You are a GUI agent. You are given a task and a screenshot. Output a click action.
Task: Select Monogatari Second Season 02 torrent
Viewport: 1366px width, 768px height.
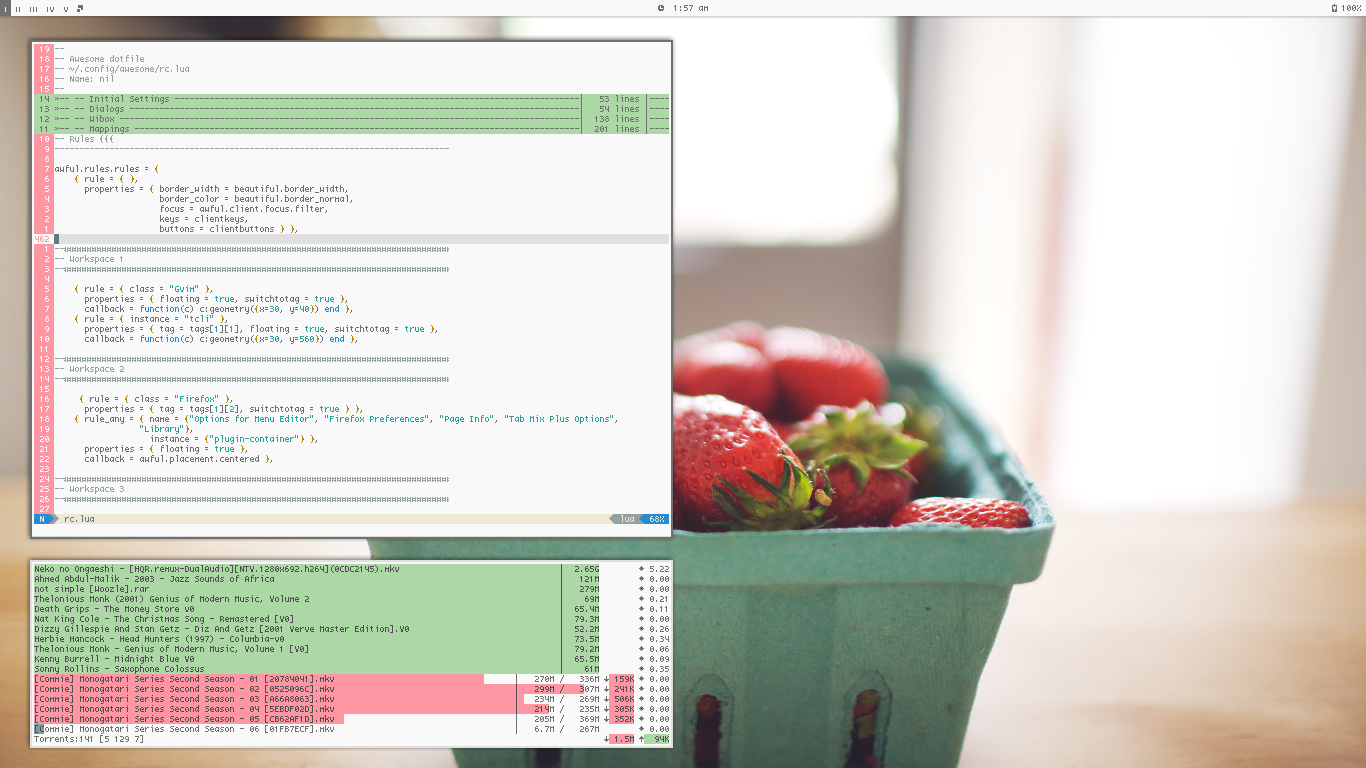(352, 689)
